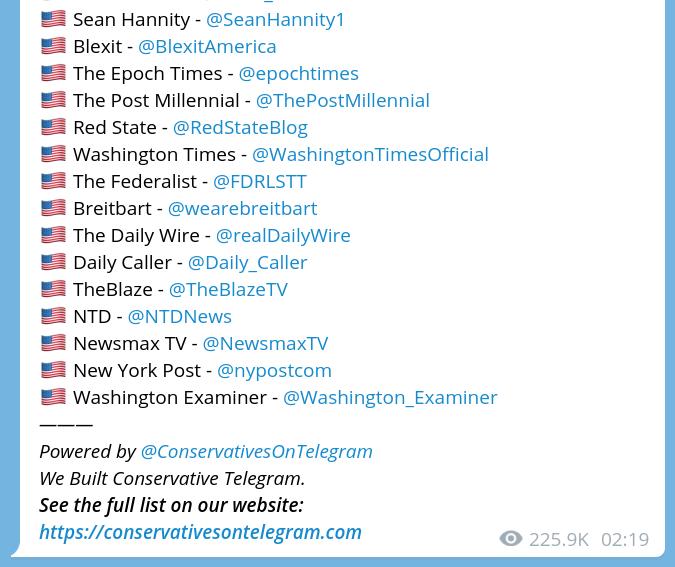Open the @Washington_Examiner handle
Viewport: 675px width, 567px height.
[390, 398]
